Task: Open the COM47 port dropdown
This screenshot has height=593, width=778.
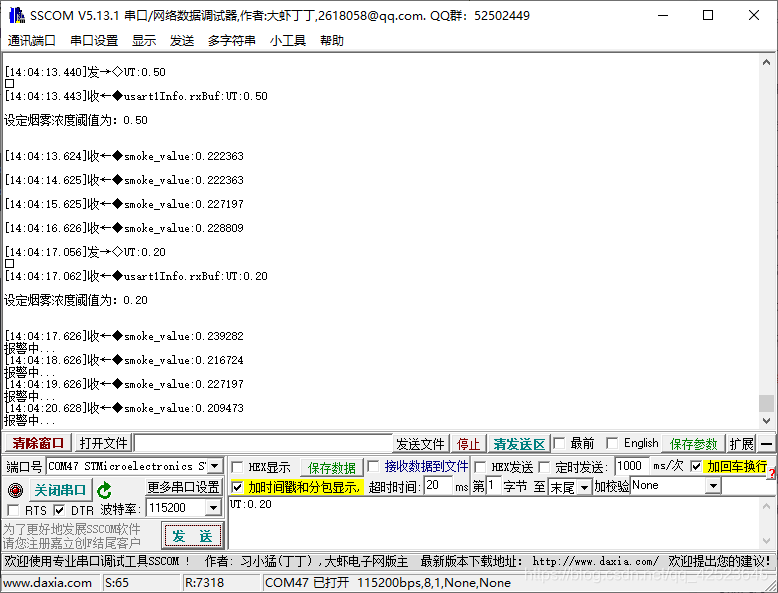Action: [214, 466]
